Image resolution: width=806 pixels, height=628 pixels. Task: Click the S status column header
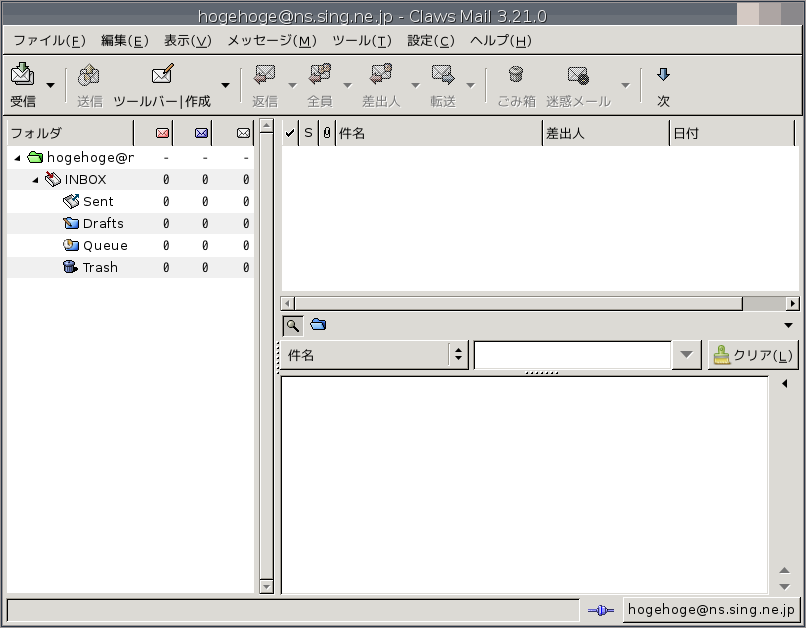(308, 133)
